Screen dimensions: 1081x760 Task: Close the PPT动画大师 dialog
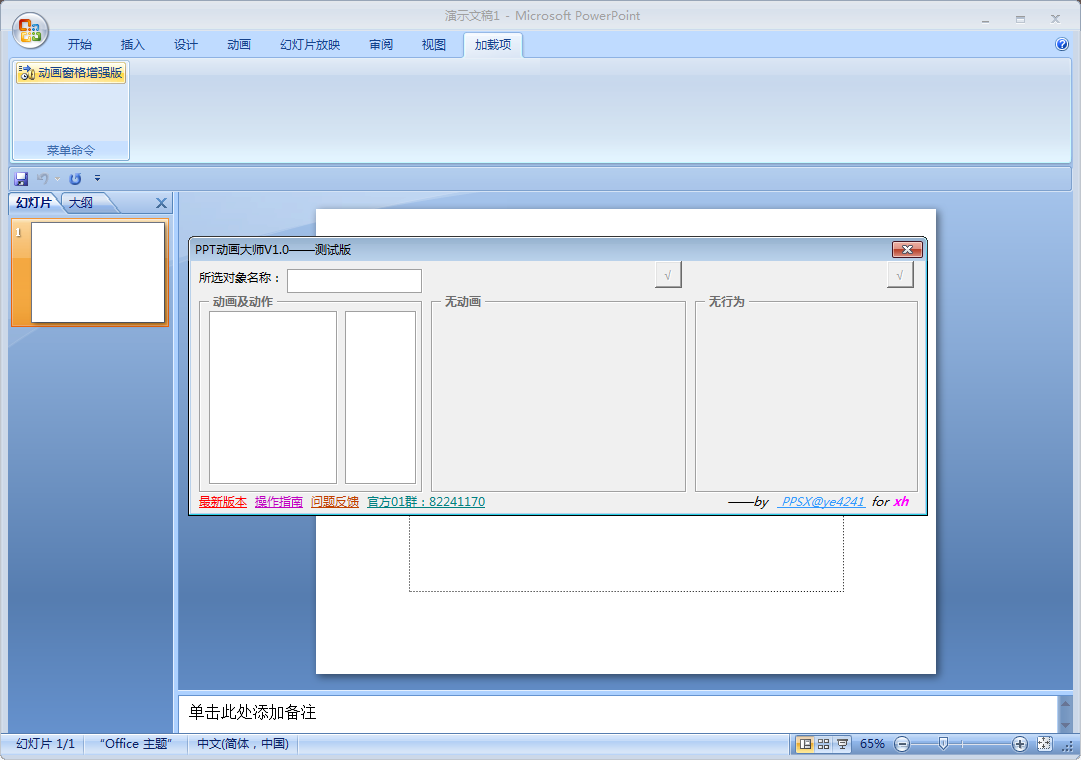907,249
